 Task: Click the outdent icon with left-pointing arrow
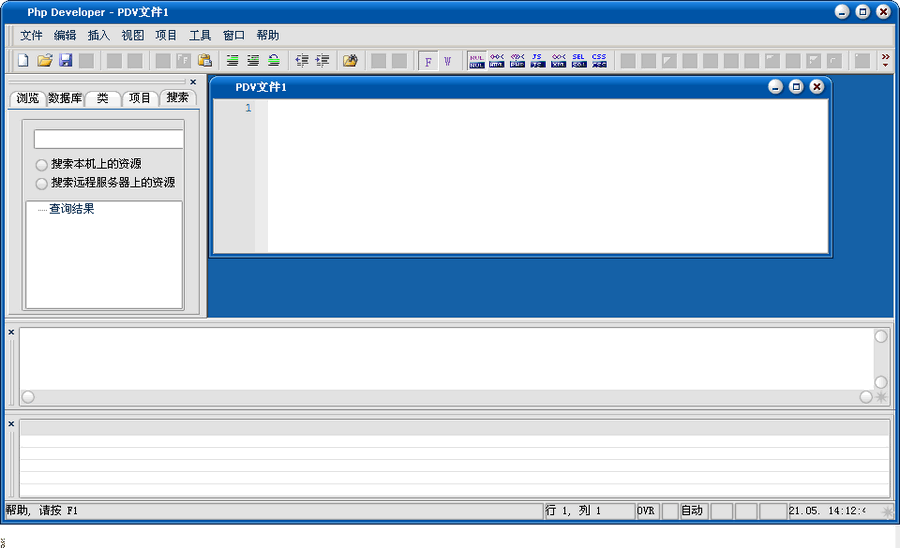pos(302,60)
